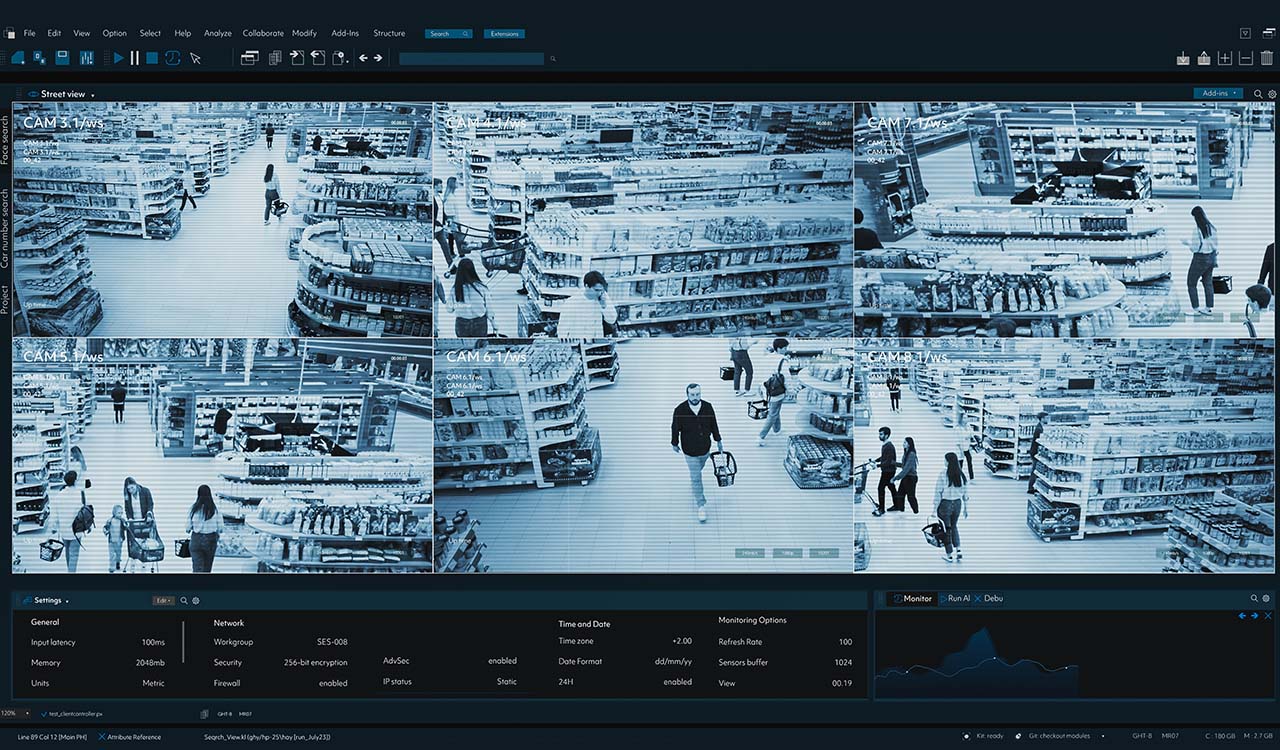Image resolution: width=1280 pixels, height=750 pixels.
Task: Click the magnifier in Settings panel header
Action: tap(184, 601)
